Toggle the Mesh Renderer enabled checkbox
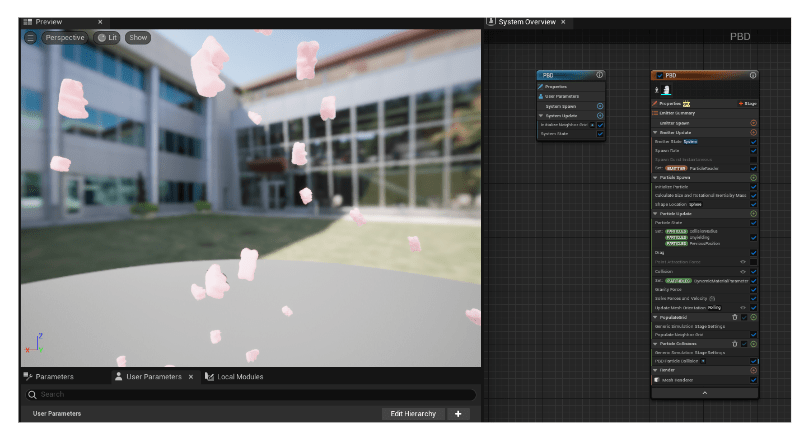The width and height of the screenshot is (804, 440). point(754,379)
